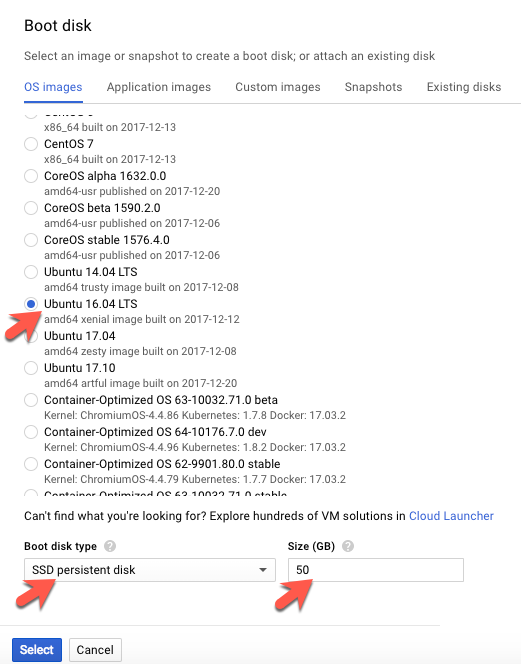Screen dimensions: 521x664
Task: Choose the CoreOS alpha 1632.0.0 image
Action: (31, 176)
